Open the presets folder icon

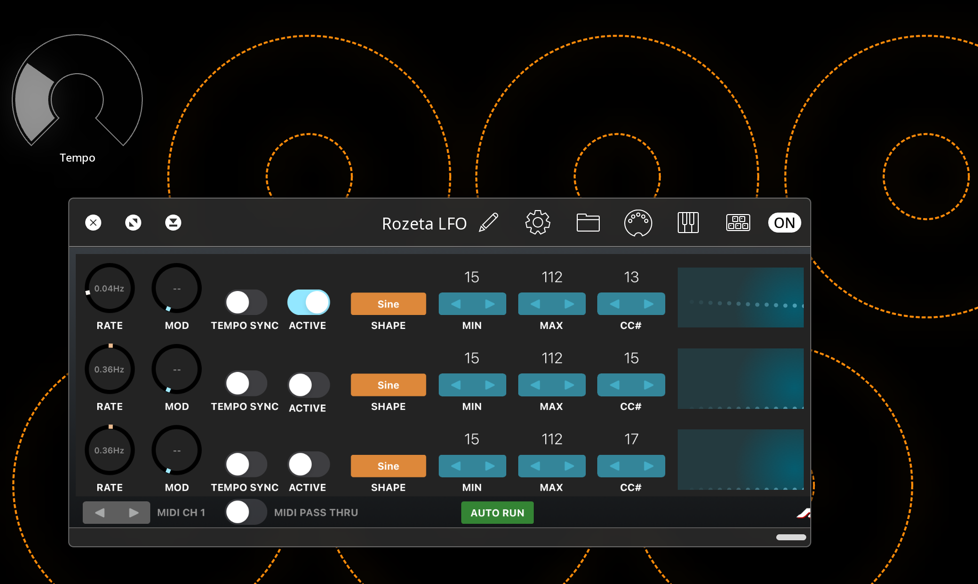tap(588, 223)
